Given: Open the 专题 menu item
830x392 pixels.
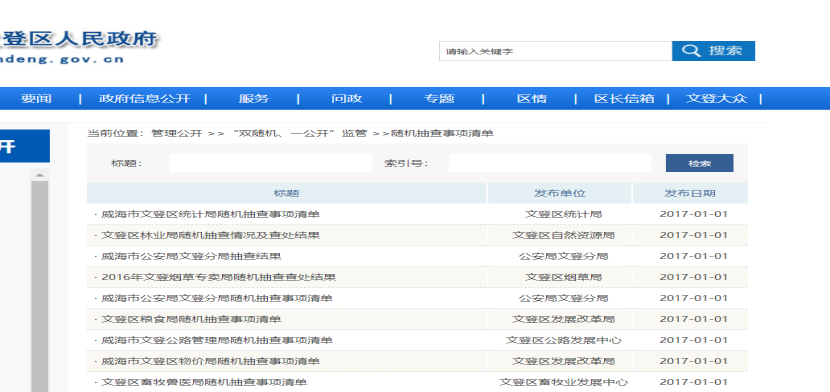Looking at the screenshot, I should tap(439, 98).
